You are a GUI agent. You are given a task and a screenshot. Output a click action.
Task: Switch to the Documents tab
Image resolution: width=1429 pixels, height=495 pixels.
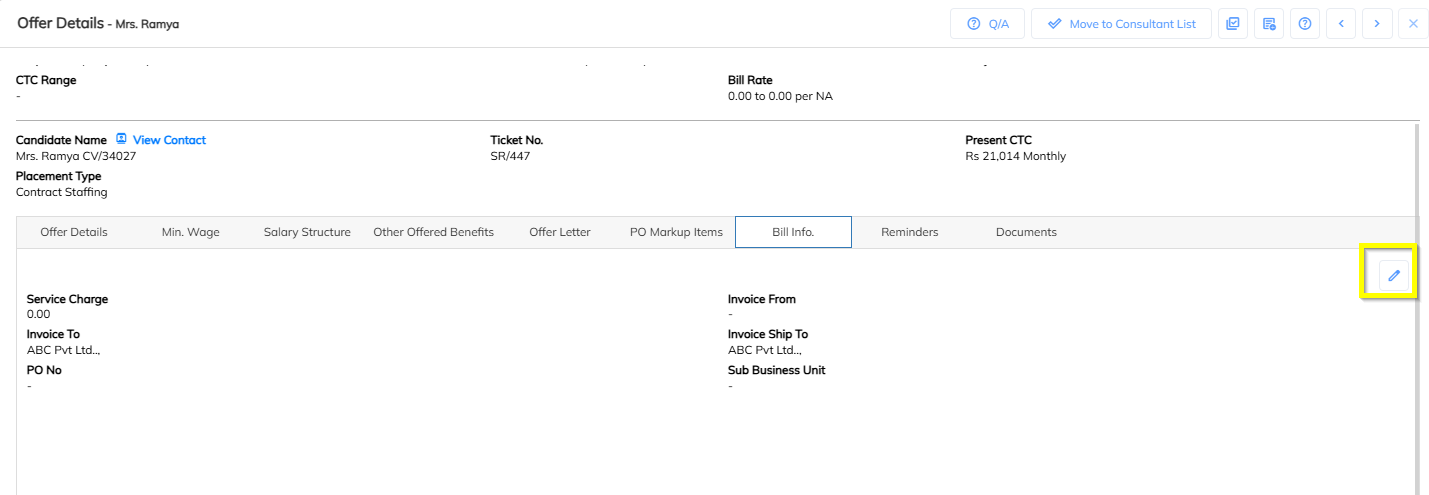1026,232
